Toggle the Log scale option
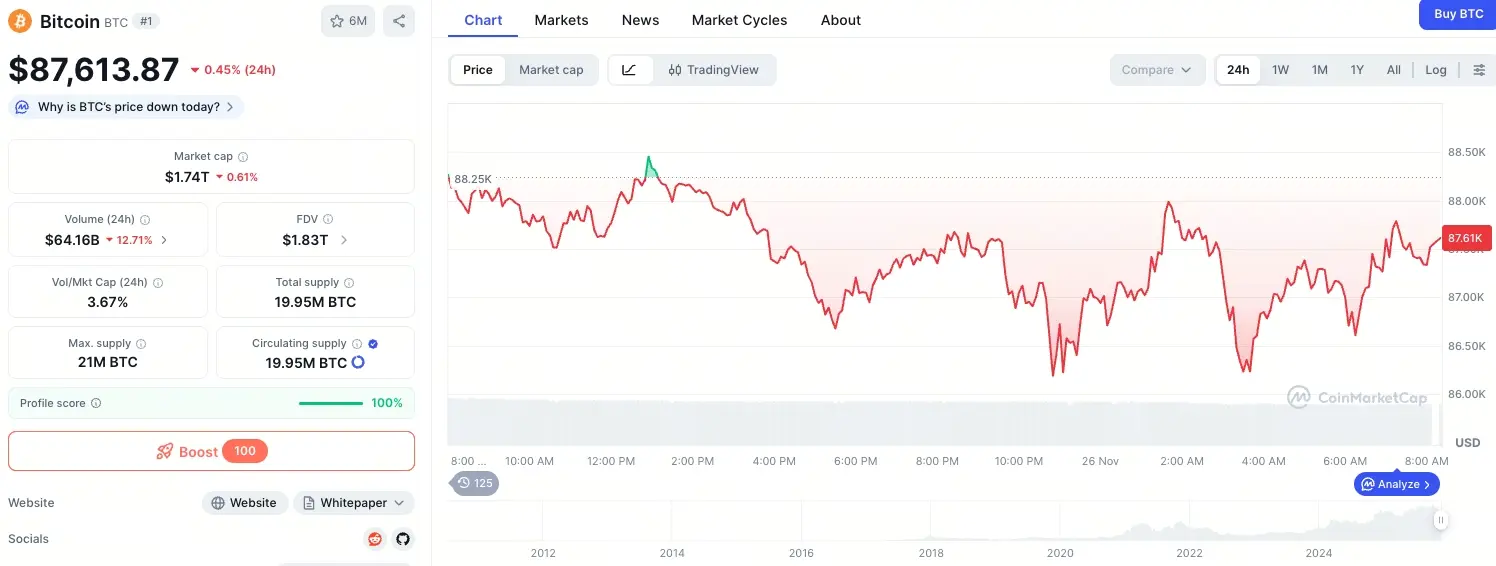This screenshot has height=566, width=1496. point(1435,70)
